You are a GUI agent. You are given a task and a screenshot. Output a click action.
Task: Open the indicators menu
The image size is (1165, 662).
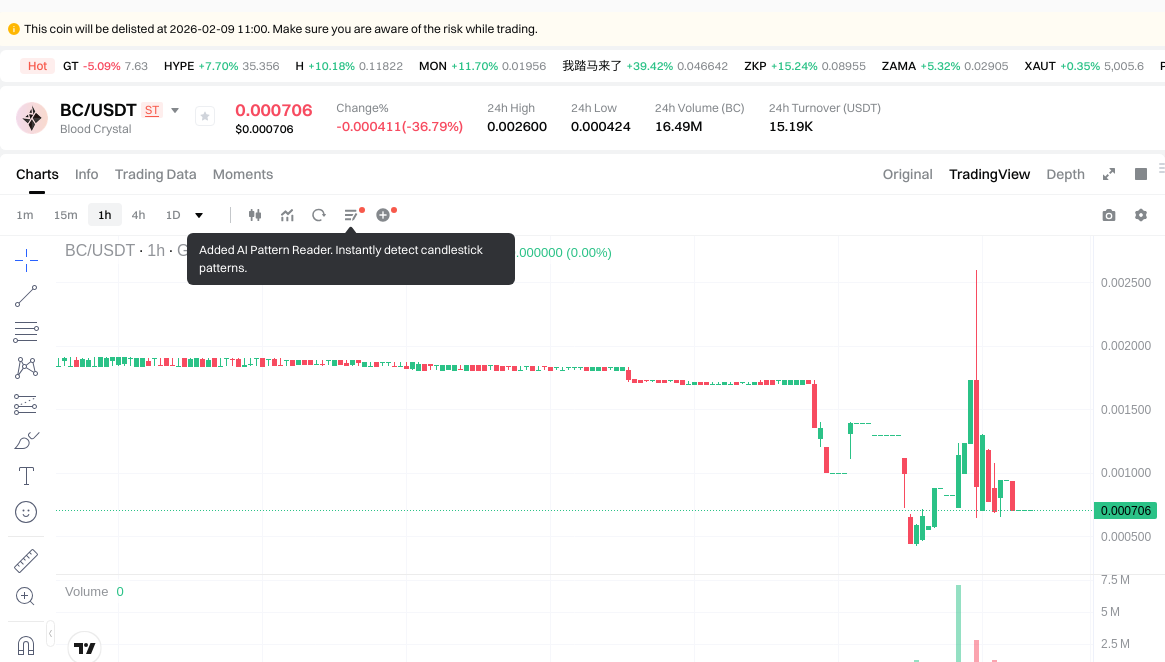(287, 215)
